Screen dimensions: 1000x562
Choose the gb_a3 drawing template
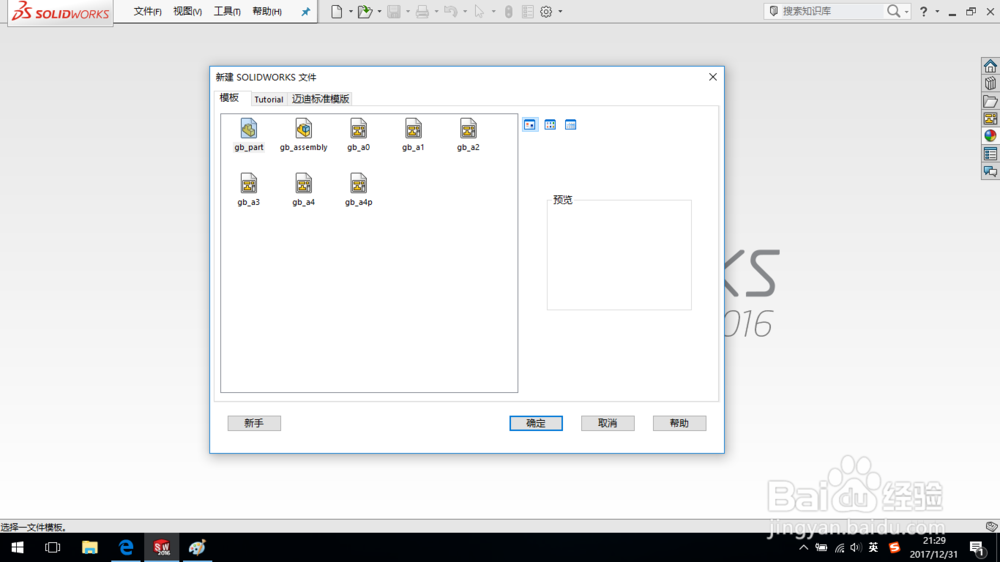click(x=249, y=189)
